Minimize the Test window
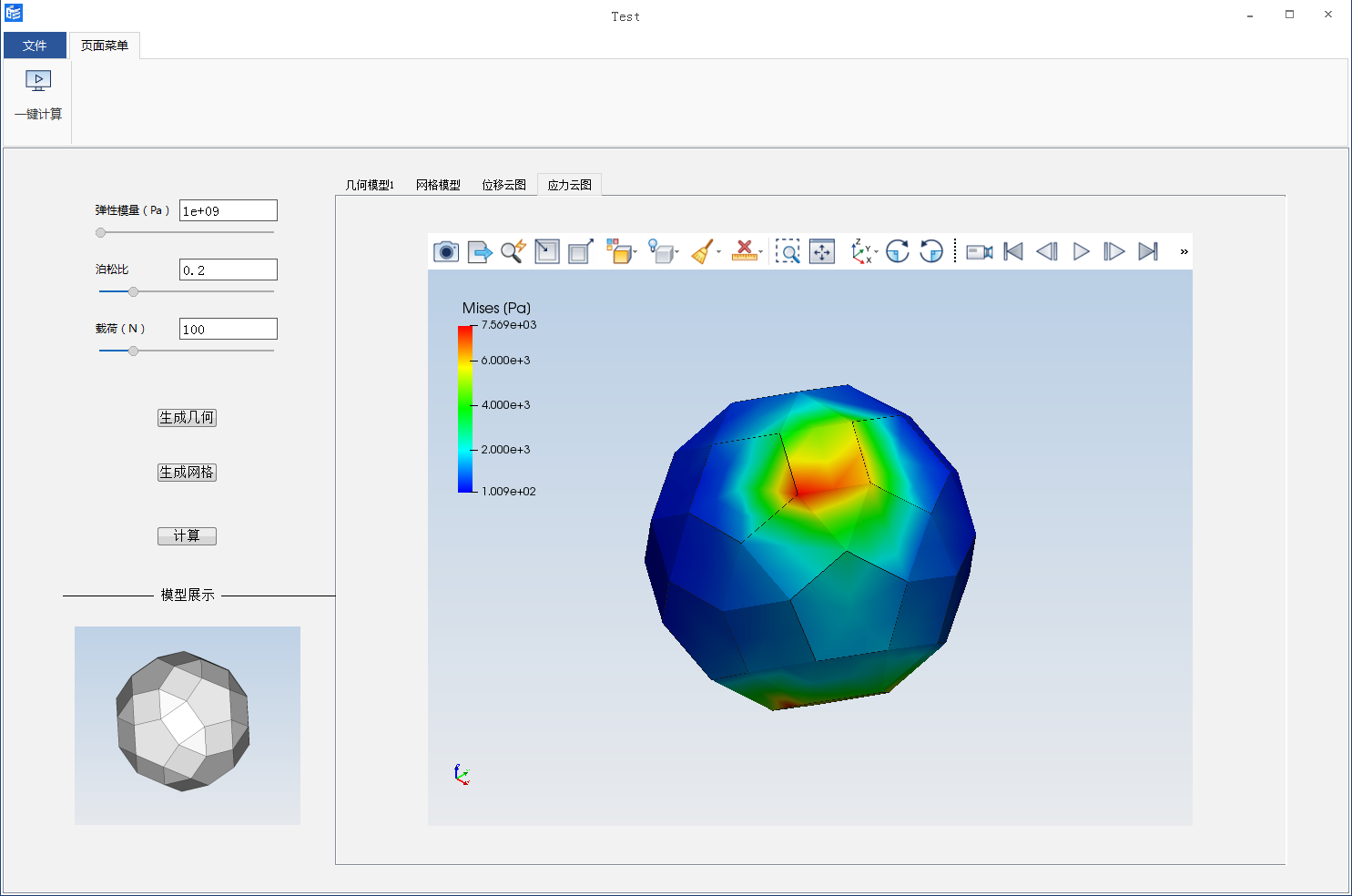The width and height of the screenshot is (1352, 896). click(1250, 15)
